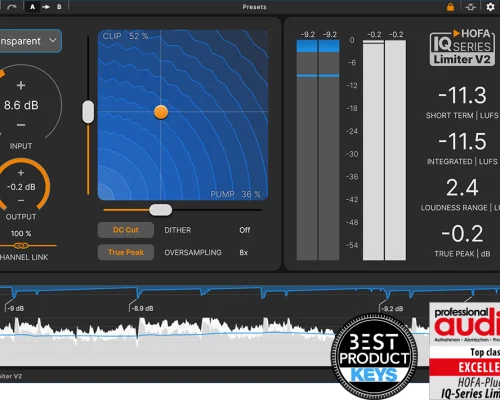The width and height of the screenshot is (500, 400).
Task: Toggle the True Peak button
Action: (x=126, y=252)
